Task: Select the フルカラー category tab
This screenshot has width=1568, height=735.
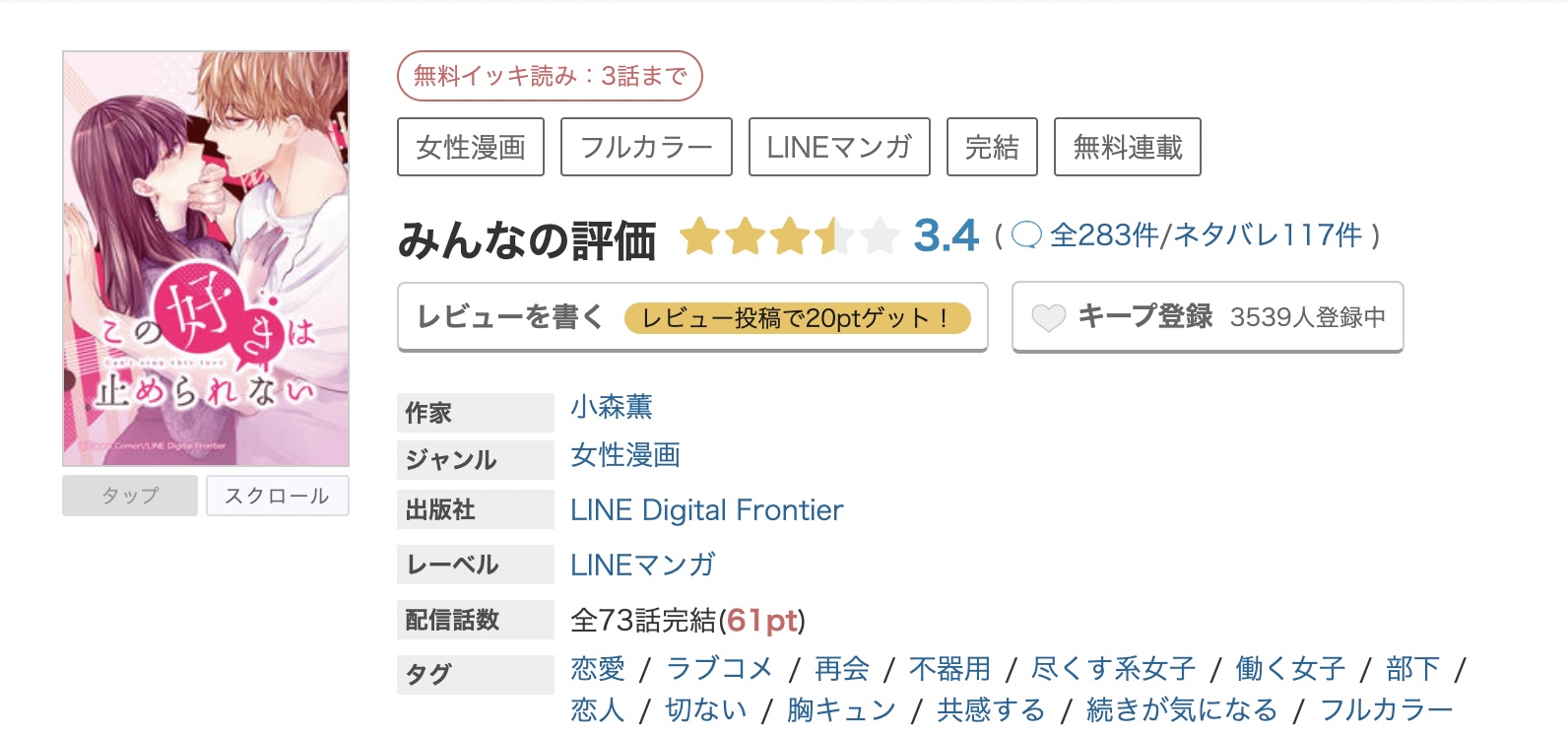Action: click(645, 146)
